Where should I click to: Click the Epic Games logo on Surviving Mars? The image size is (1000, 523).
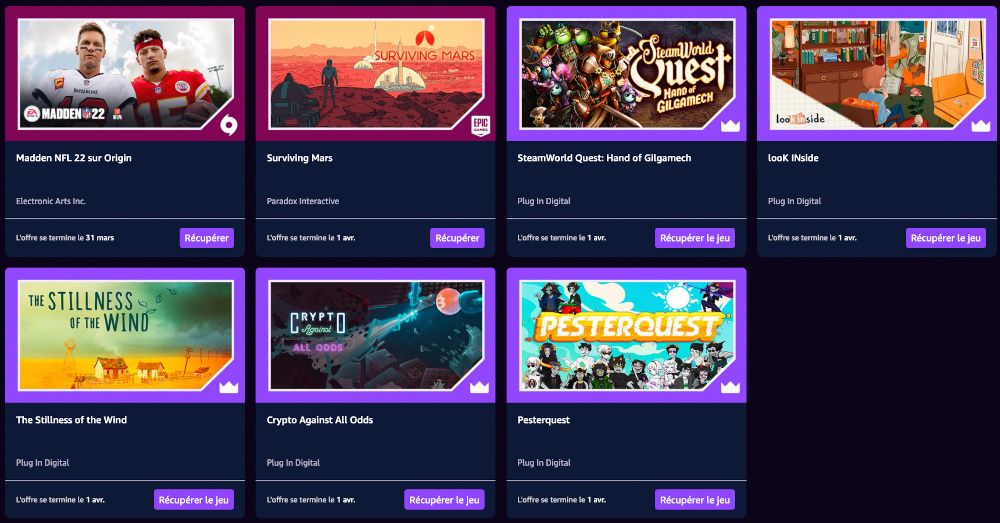click(x=480, y=126)
